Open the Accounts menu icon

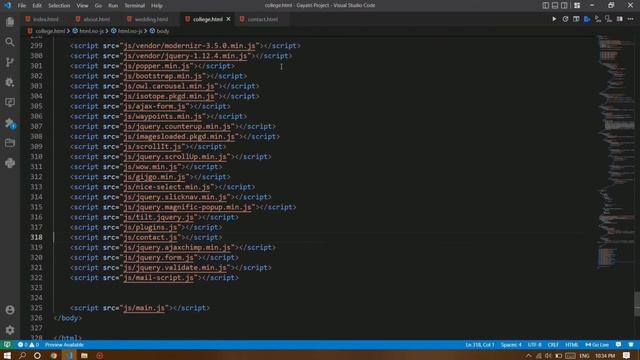pyautogui.click(x=10, y=310)
